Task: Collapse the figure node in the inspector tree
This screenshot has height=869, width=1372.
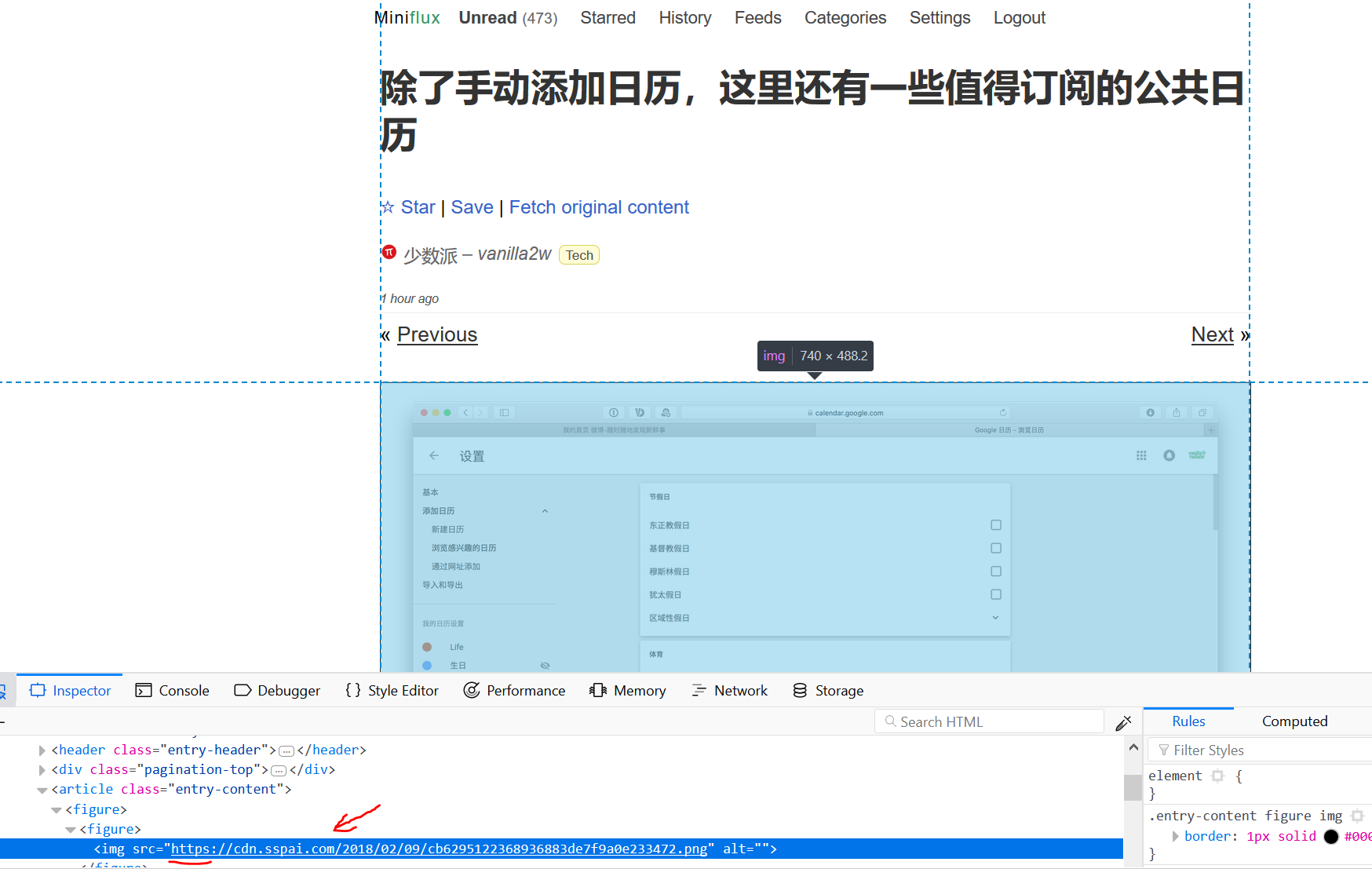Action: tap(57, 809)
